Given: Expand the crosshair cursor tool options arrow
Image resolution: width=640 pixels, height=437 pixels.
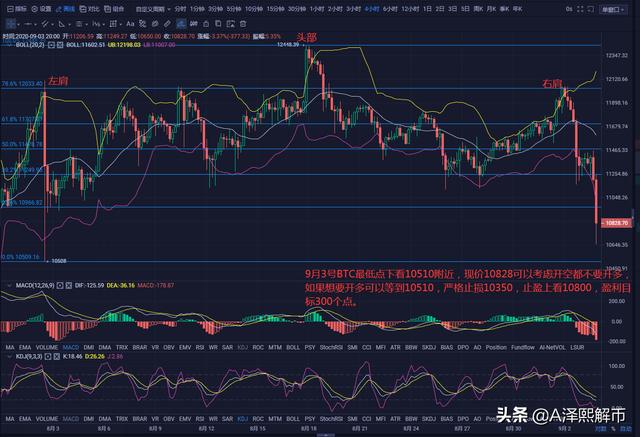Looking at the screenshot, I should (x=19, y=24).
